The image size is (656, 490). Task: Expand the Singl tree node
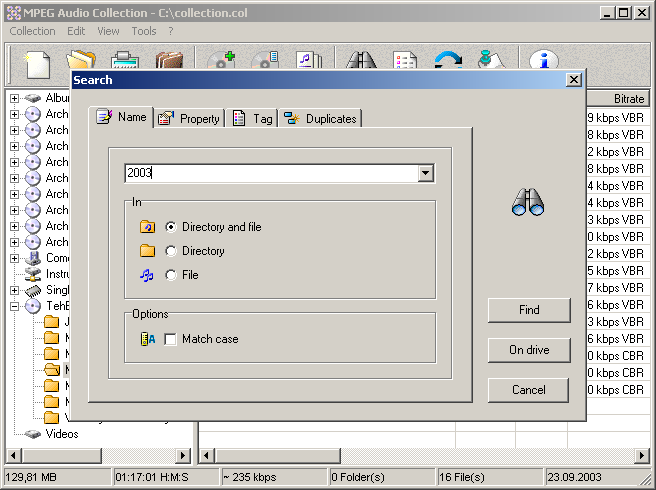click(x=15, y=290)
